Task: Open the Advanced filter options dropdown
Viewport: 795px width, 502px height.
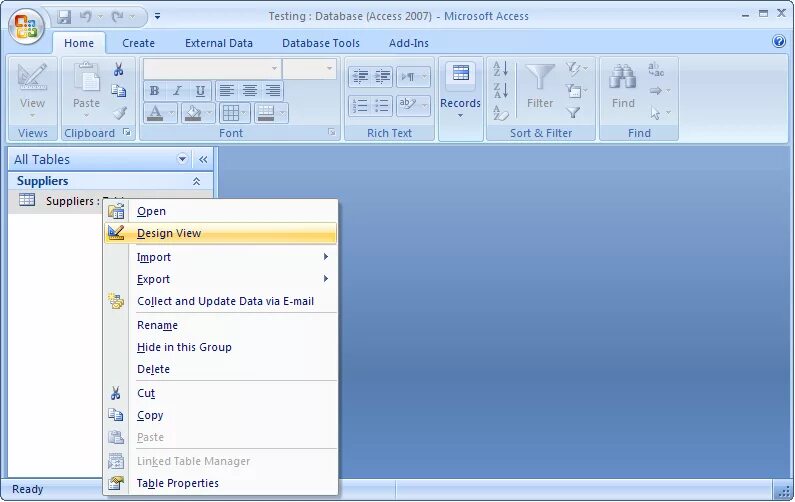Action: pos(576,91)
